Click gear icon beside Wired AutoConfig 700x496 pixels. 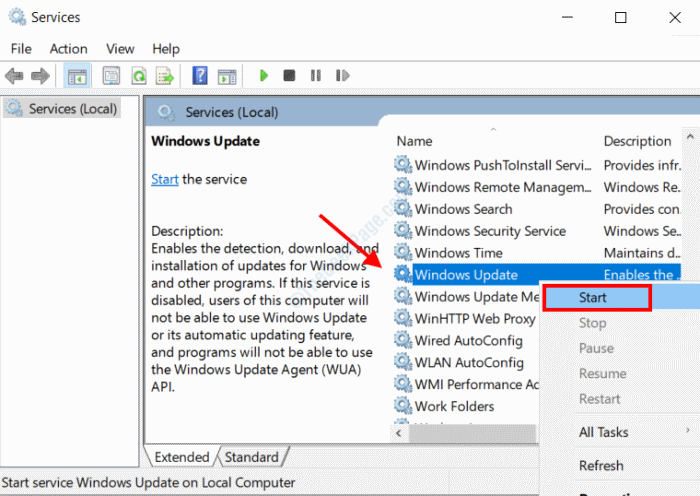click(403, 340)
